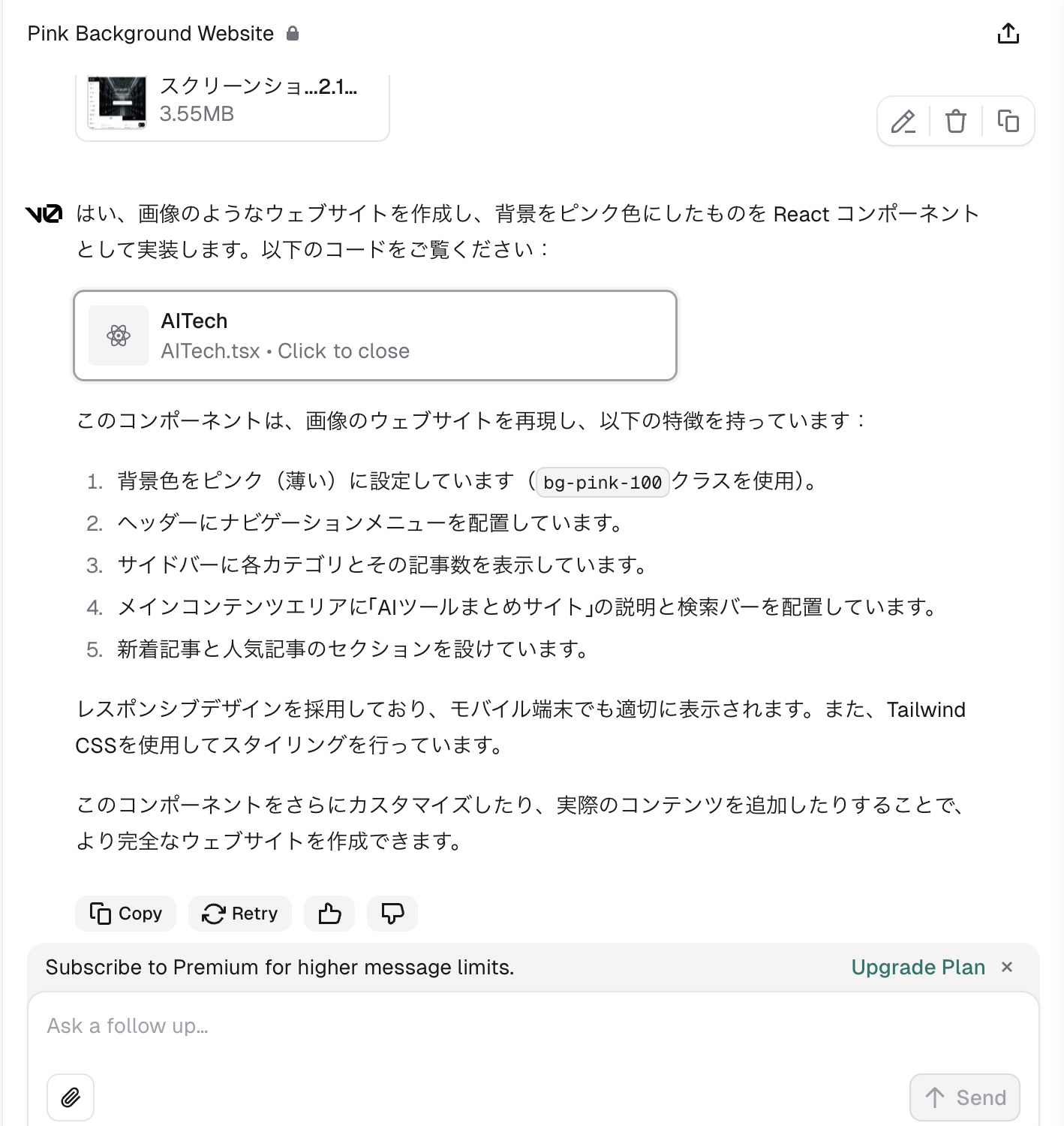This screenshot has height=1126, width=1064.
Task: Open the Upgrade Plan link
Action: [x=918, y=968]
